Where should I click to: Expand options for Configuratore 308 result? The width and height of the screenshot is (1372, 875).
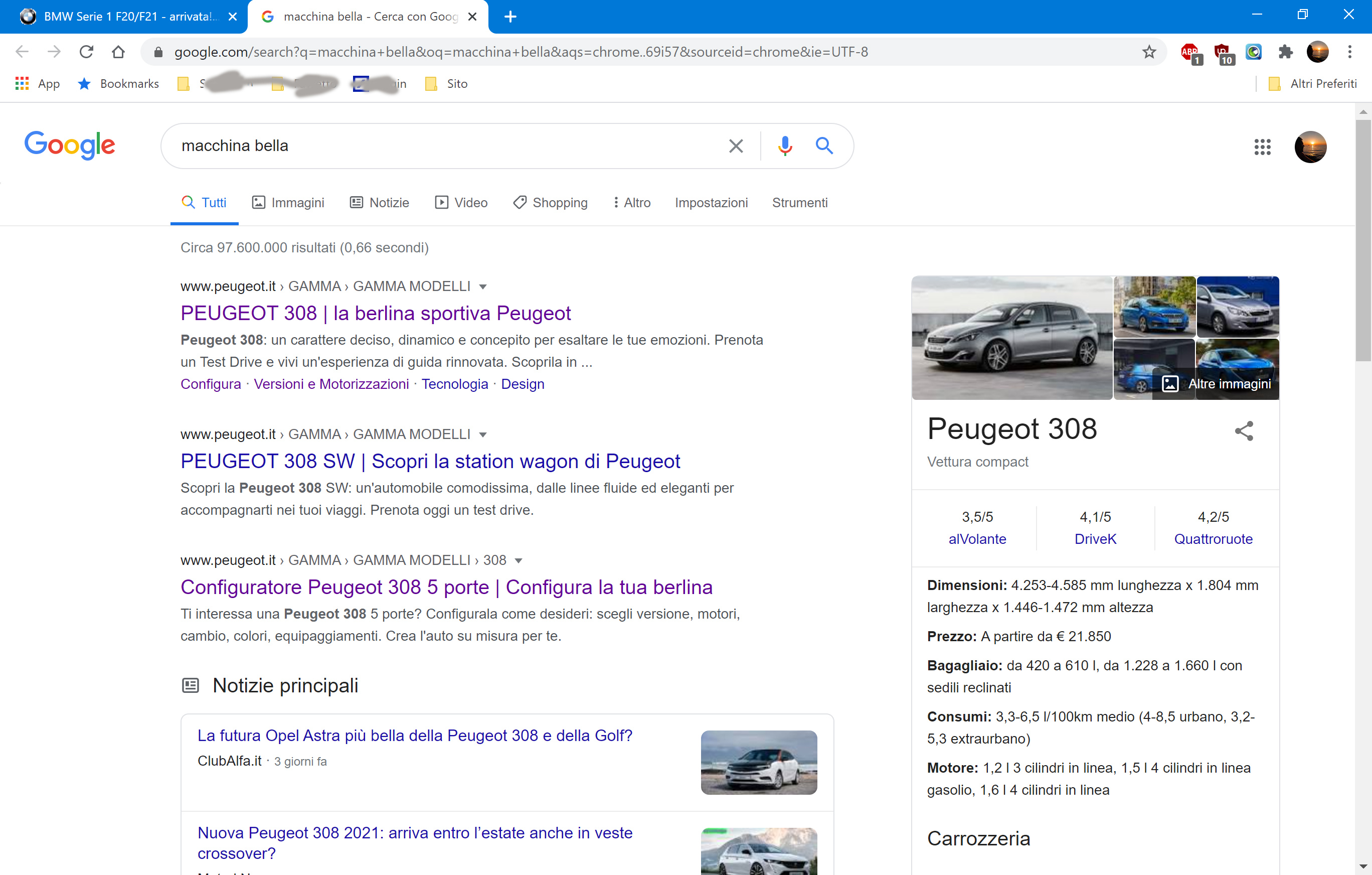(x=519, y=561)
